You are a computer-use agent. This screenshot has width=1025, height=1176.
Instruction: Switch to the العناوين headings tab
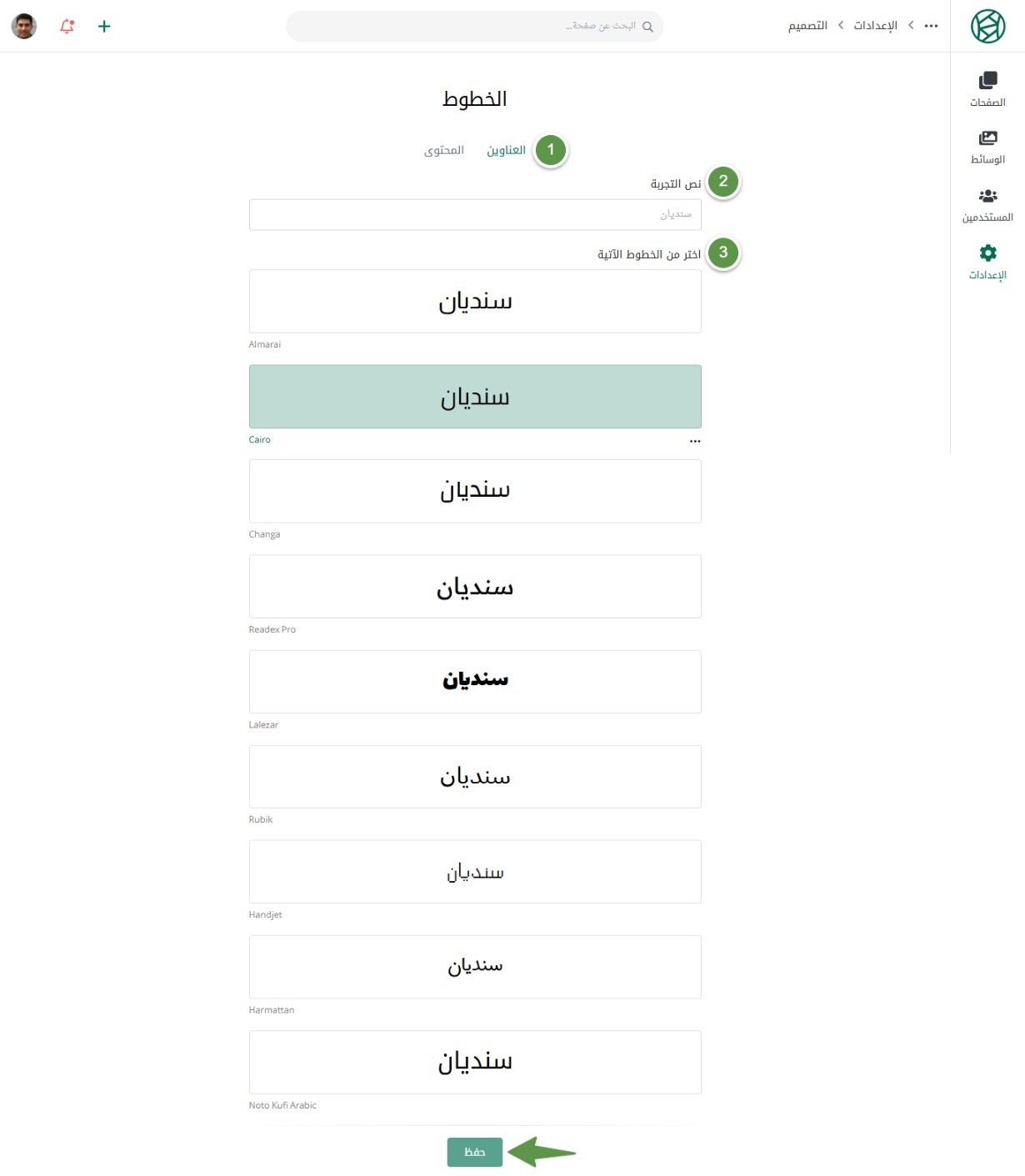pos(507,150)
